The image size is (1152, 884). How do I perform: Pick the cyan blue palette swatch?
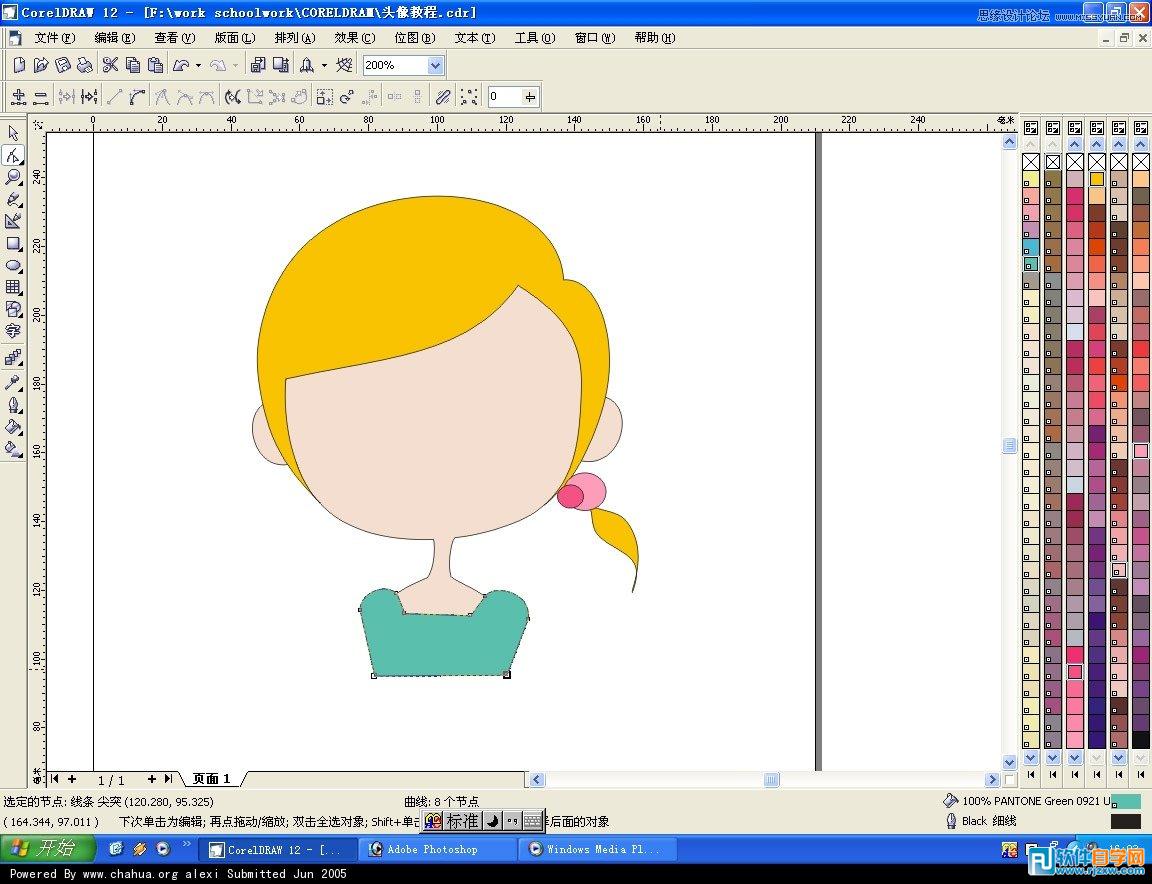(1031, 247)
